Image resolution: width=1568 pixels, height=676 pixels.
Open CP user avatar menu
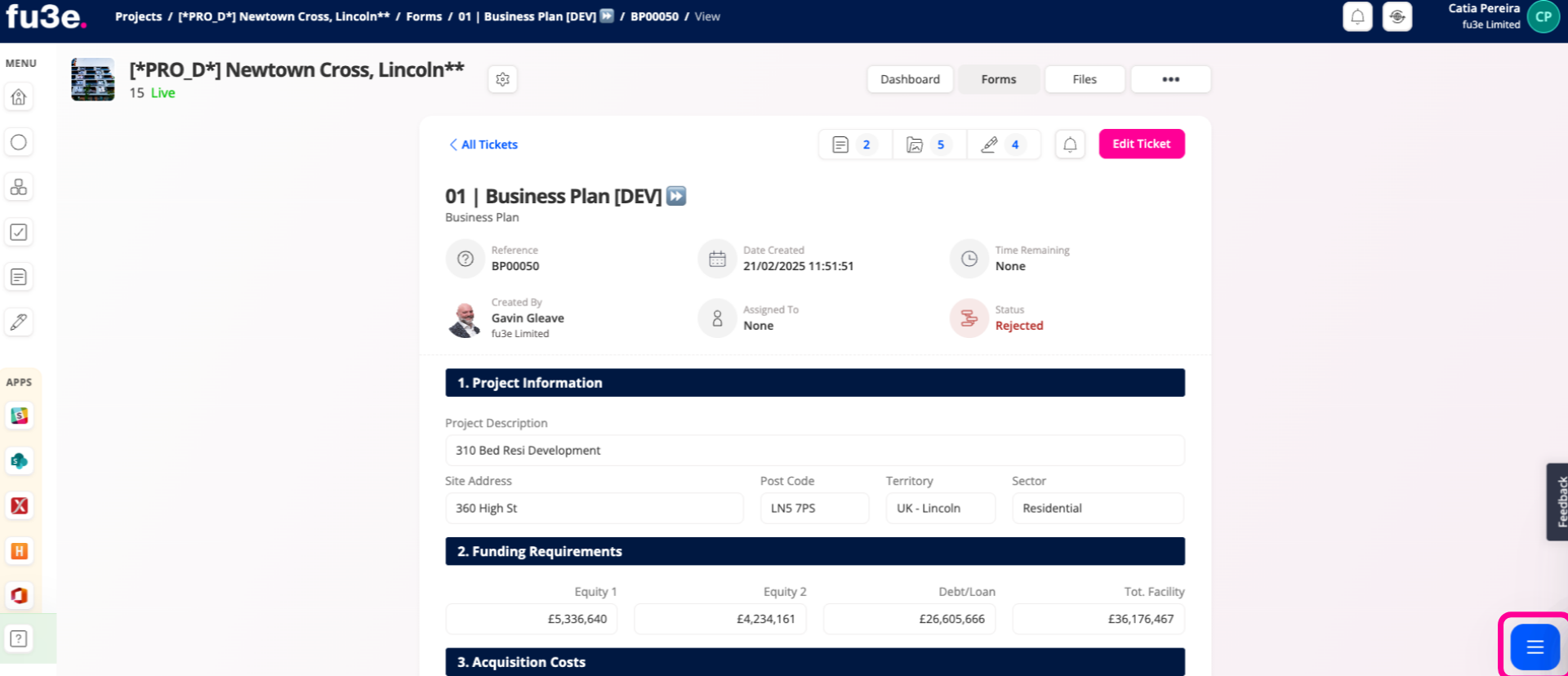1543,16
